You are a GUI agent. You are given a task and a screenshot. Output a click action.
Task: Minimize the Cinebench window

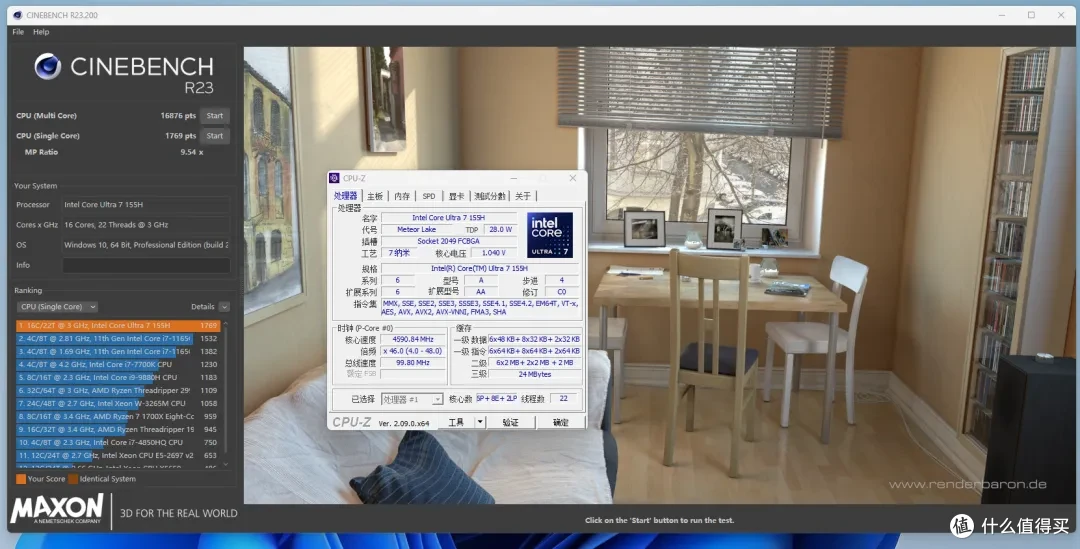pyautogui.click(x=1001, y=15)
